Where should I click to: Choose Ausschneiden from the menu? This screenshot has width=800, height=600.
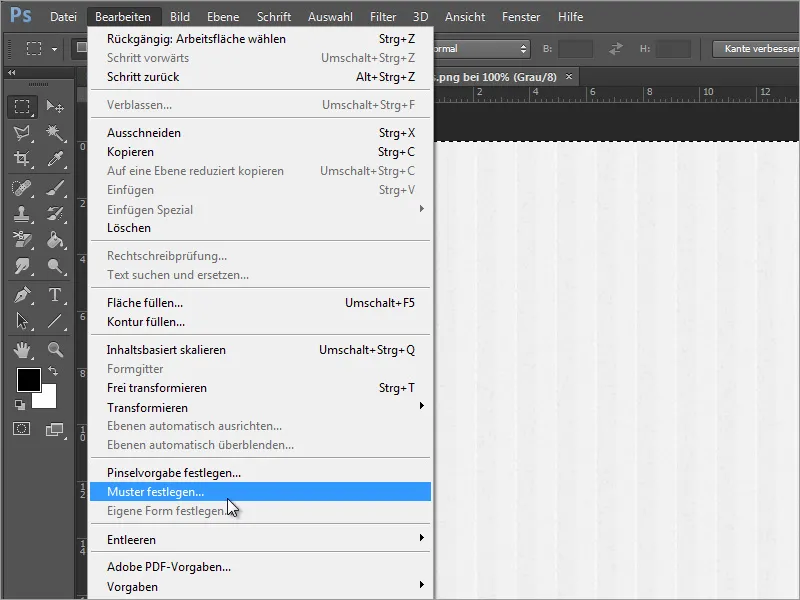pyautogui.click(x=260, y=133)
